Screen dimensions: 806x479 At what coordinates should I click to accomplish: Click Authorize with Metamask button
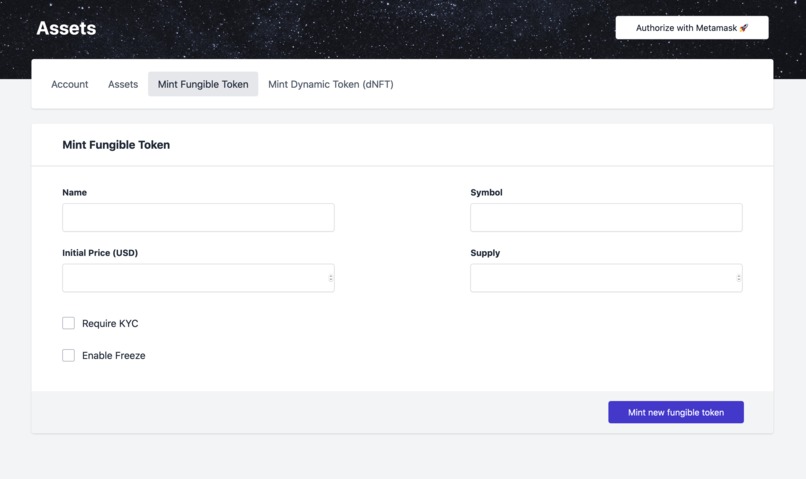[x=692, y=28]
